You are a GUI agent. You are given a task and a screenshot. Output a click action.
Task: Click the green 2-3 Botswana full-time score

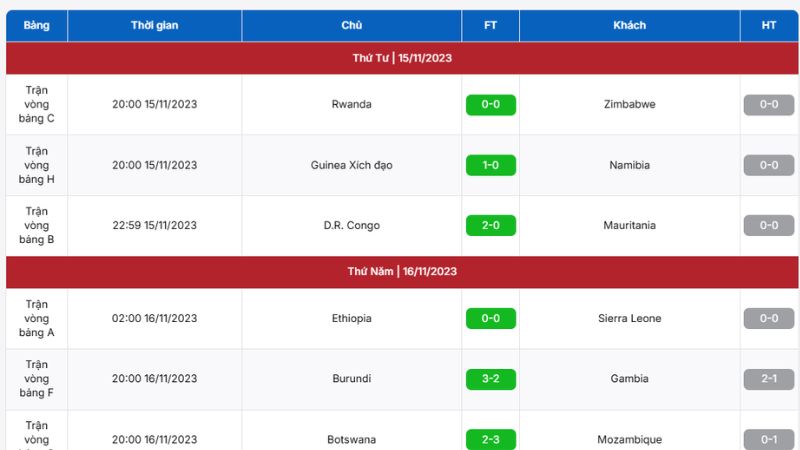point(490,439)
